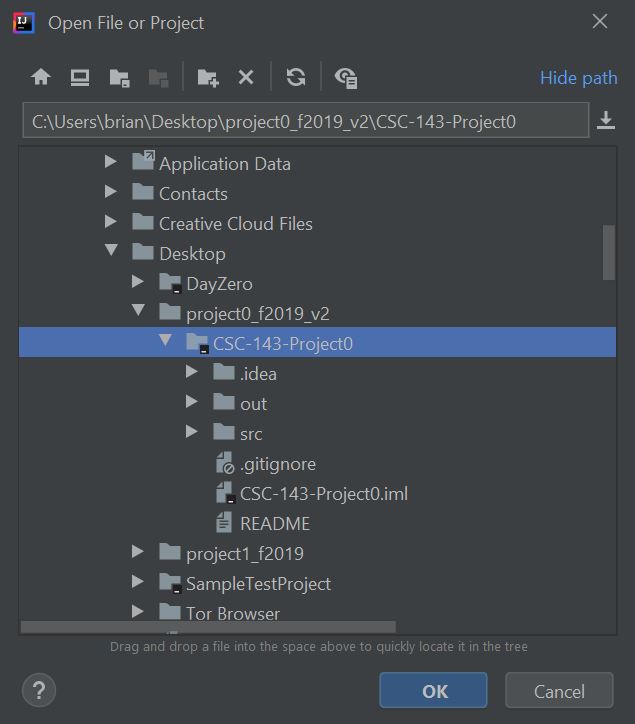Confirm selection with OK button
The image size is (635, 724).
click(x=433, y=690)
